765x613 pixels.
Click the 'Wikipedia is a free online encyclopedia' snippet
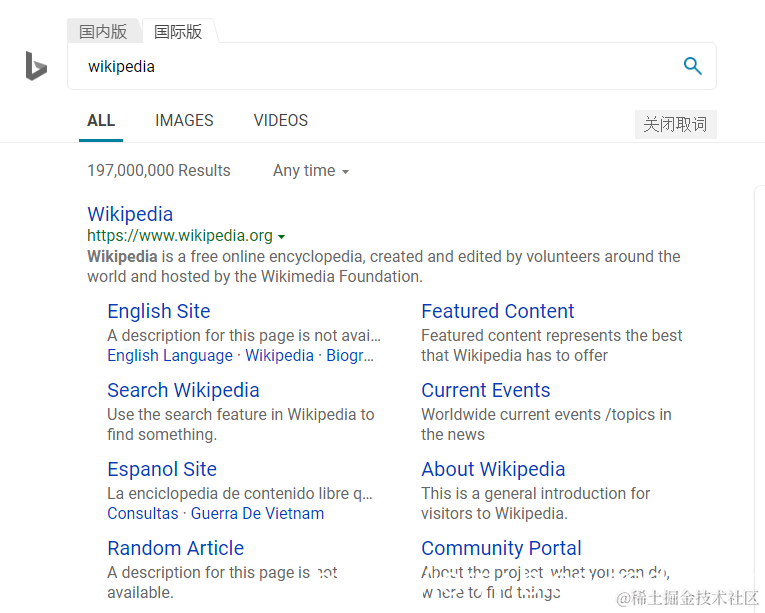point(383,266)
